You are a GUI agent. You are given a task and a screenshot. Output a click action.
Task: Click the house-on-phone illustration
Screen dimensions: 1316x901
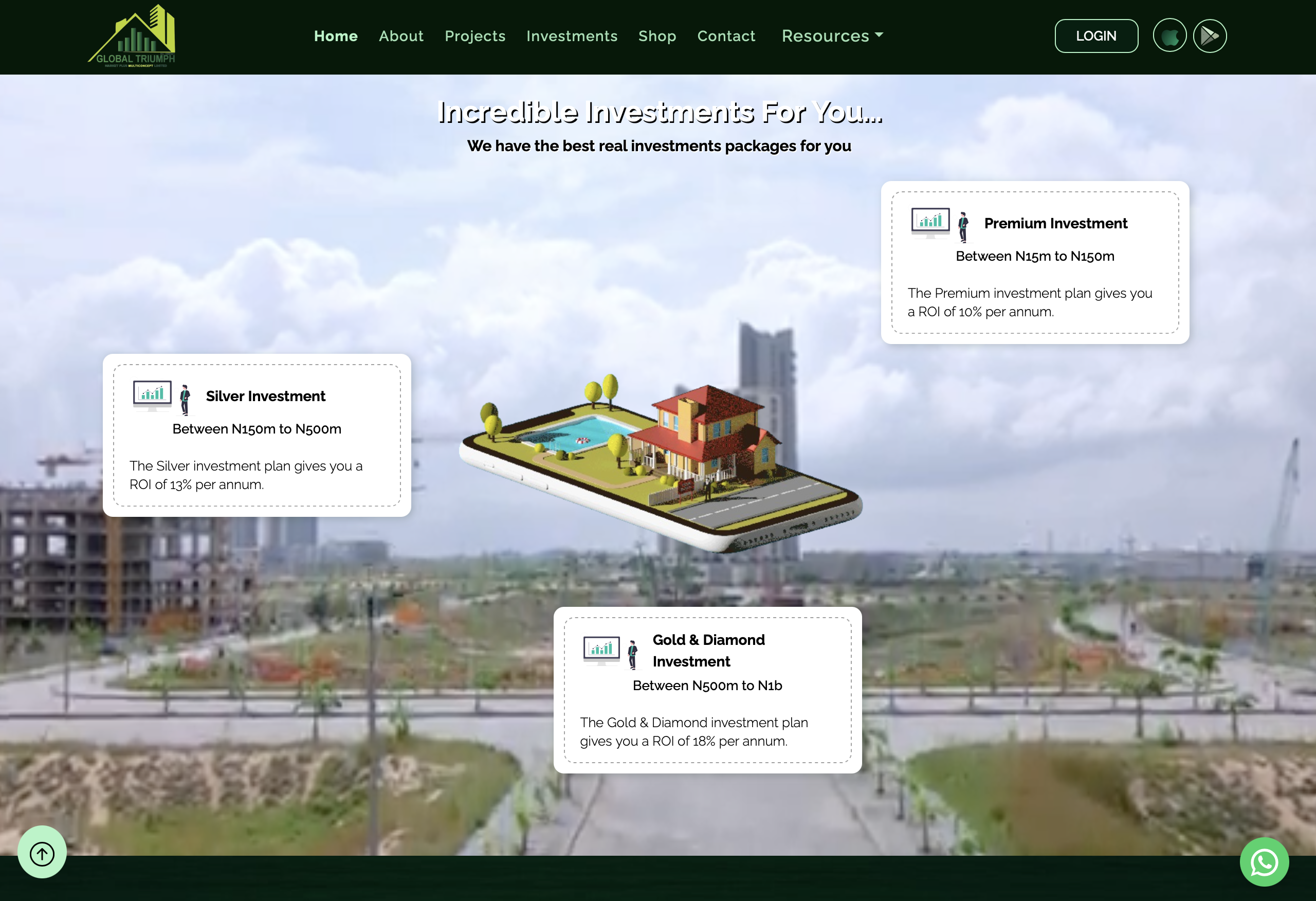pyautogui.click(x=660, y=462)
